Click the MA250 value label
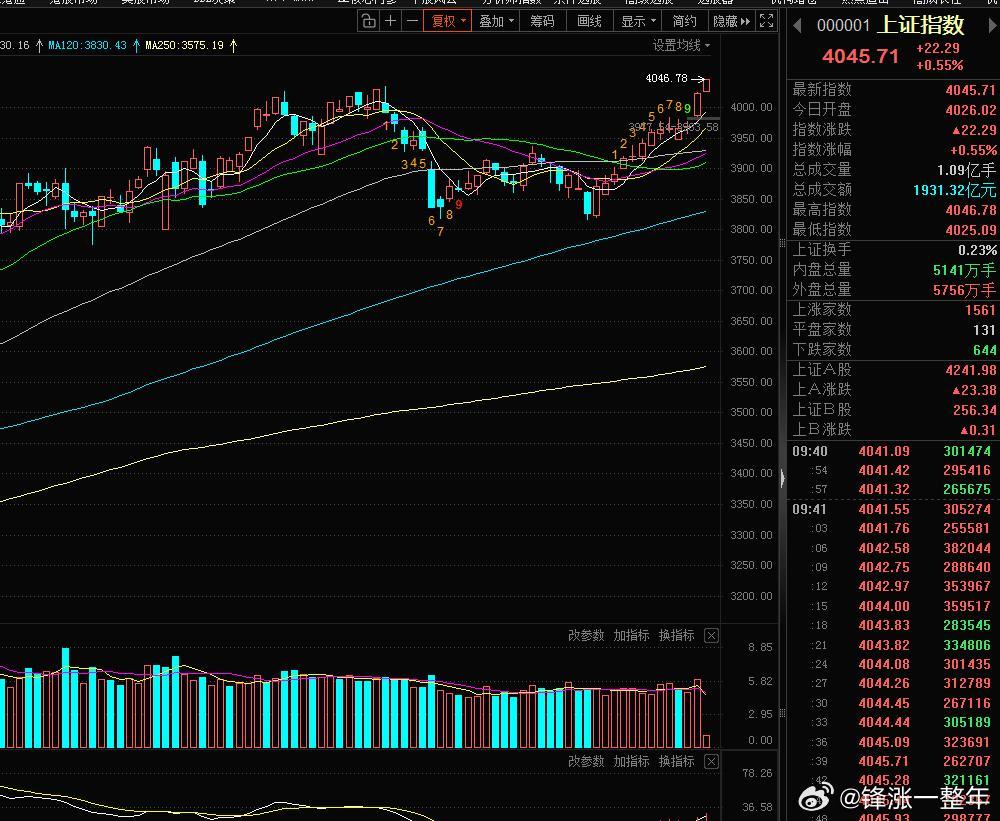 184,45
